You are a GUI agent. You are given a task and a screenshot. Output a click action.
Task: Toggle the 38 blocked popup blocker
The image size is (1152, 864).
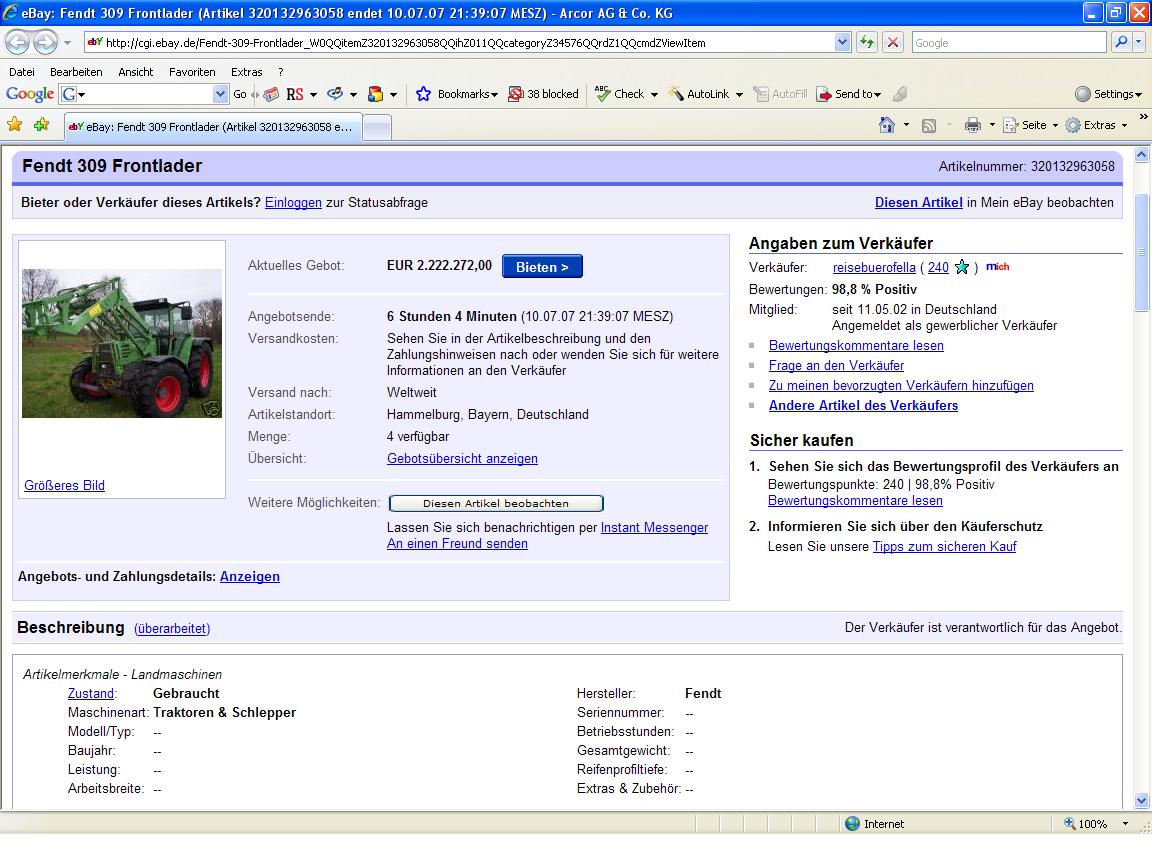point(543,94)
